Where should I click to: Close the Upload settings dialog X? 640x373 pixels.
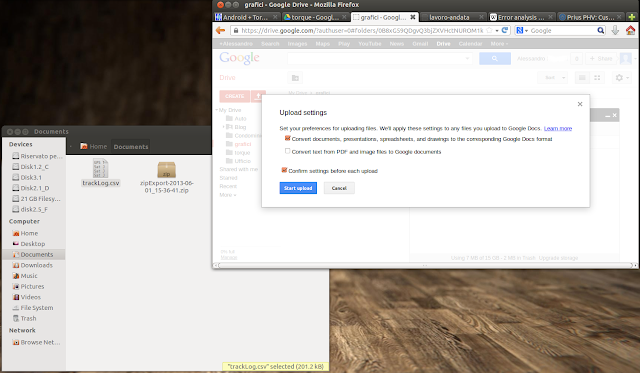[580, 104]
